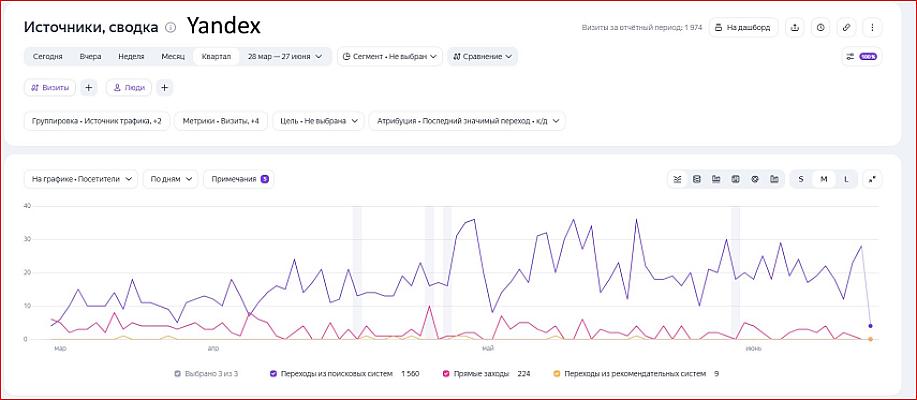Select the Вчера period tab
The image size is (917, 400).
[x=91, y=57]
